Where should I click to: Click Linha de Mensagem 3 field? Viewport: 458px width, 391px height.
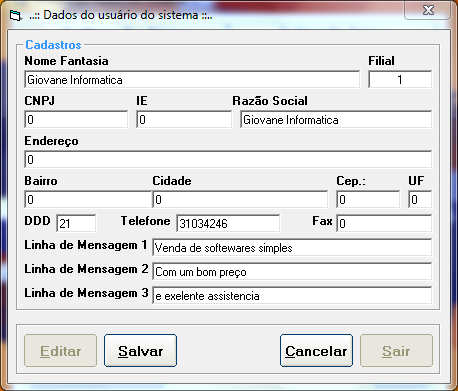click(292, 296)
